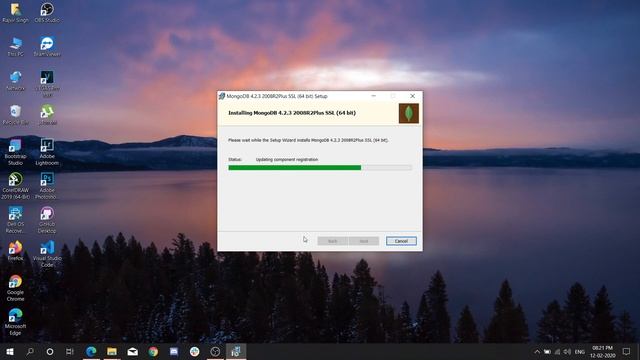This screenshot has height=360, width=640.
Task: Select the TeamViewer desktop shortcut
Action: click(47, 47)
